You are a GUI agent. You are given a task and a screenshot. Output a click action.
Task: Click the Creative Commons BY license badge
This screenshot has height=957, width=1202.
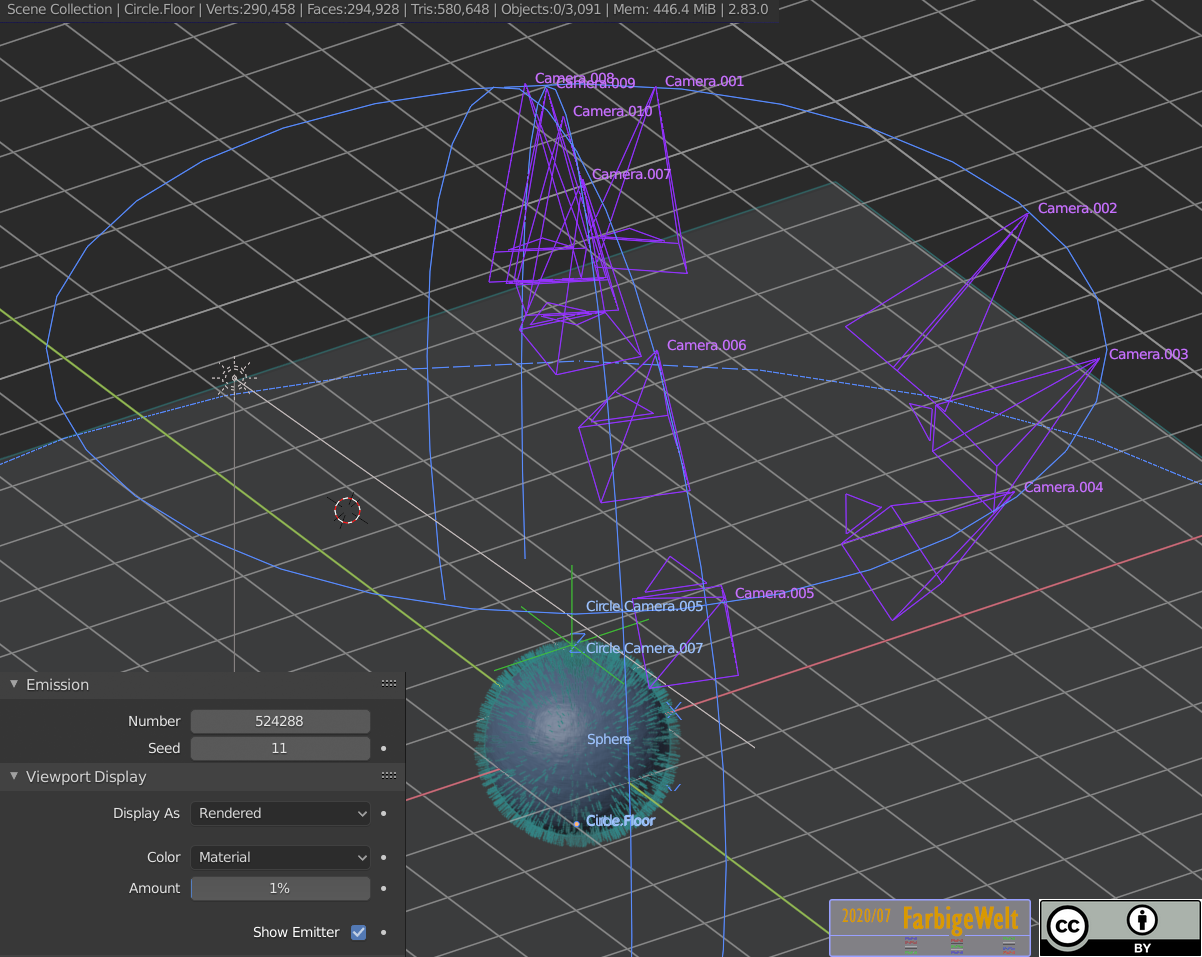click(x=1119, y=927)
